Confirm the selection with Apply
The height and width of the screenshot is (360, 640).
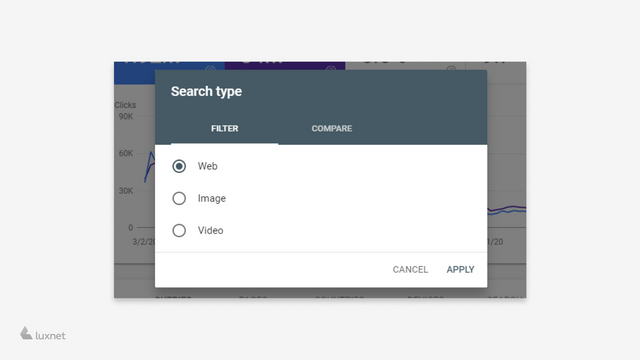(x=460, y=269)
